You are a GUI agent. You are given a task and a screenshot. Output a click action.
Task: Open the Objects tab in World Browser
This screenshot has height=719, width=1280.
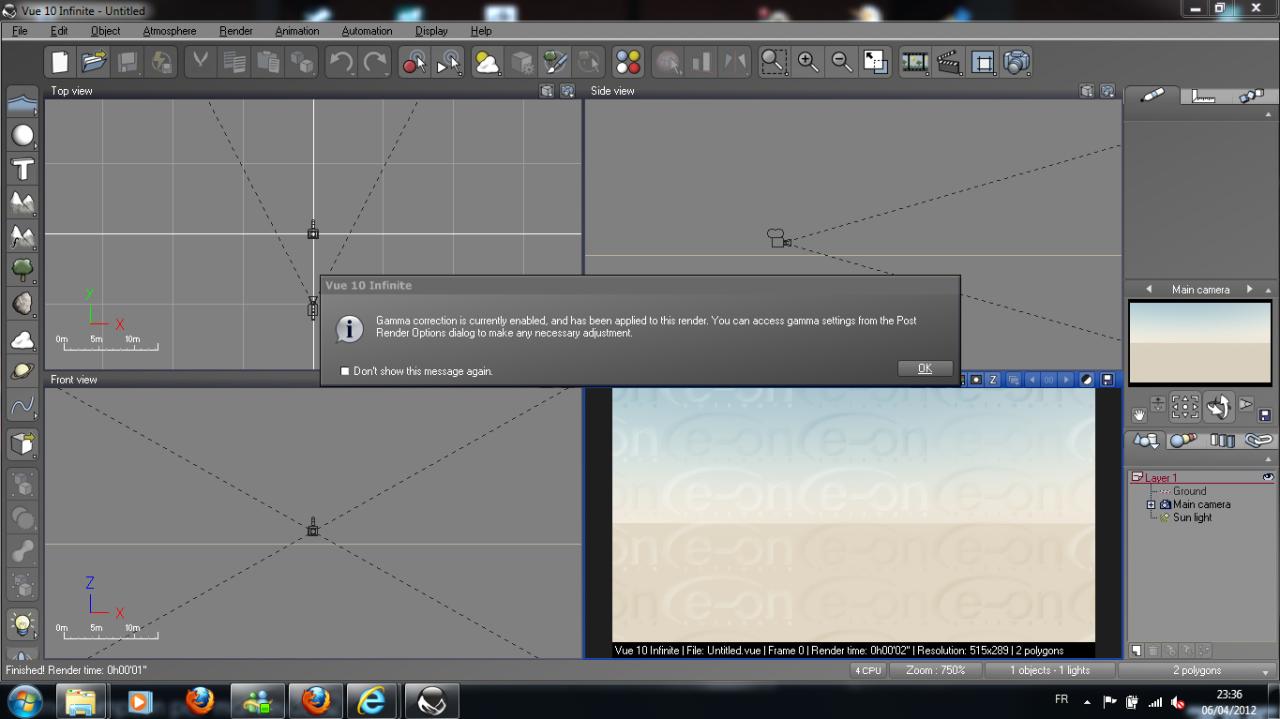click(x=1146, y=440)
